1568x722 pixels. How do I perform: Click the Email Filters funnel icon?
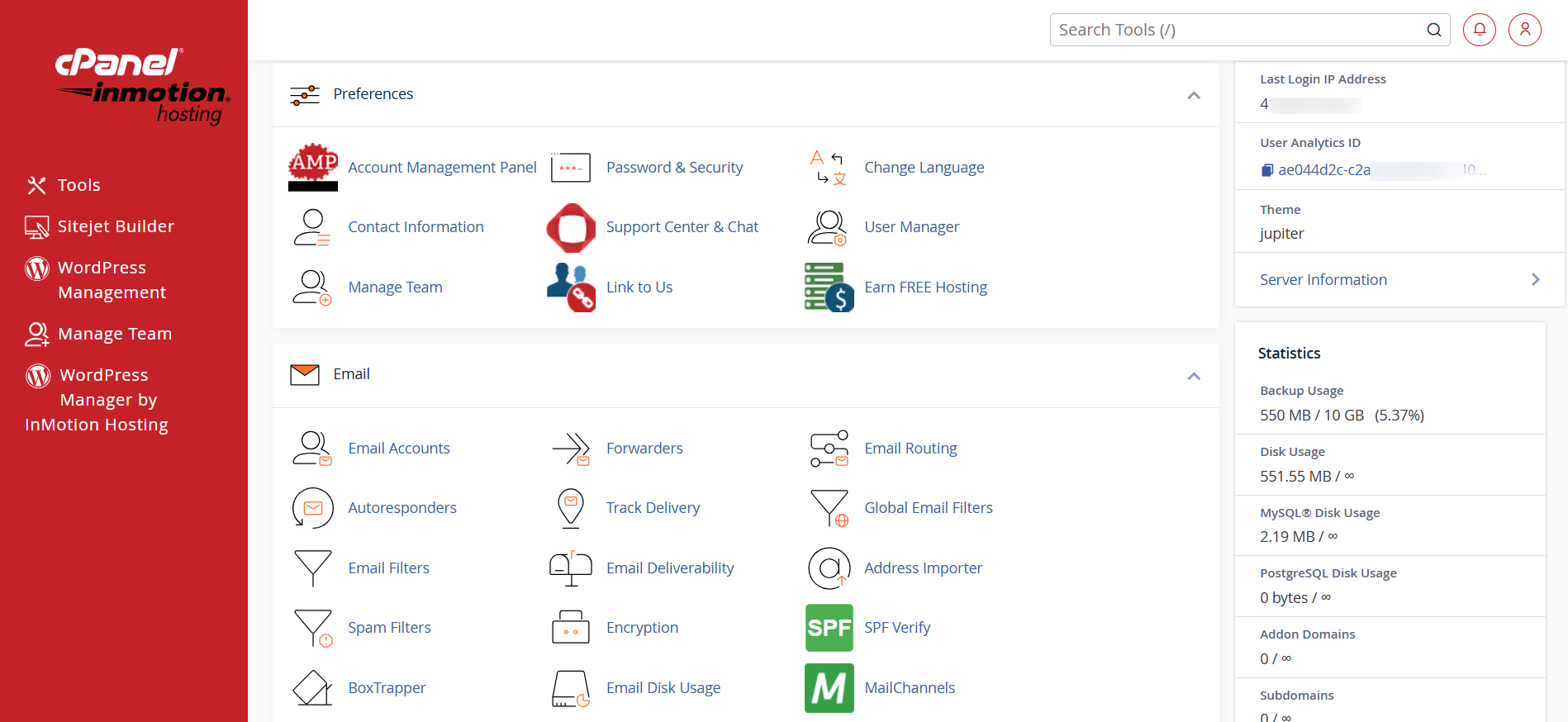pos(313,568)
